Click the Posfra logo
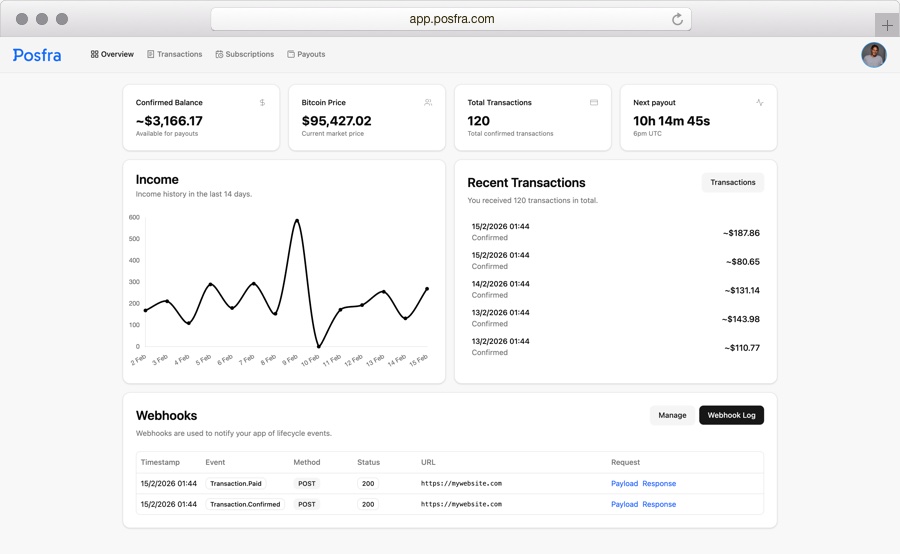 click(37, 55)
